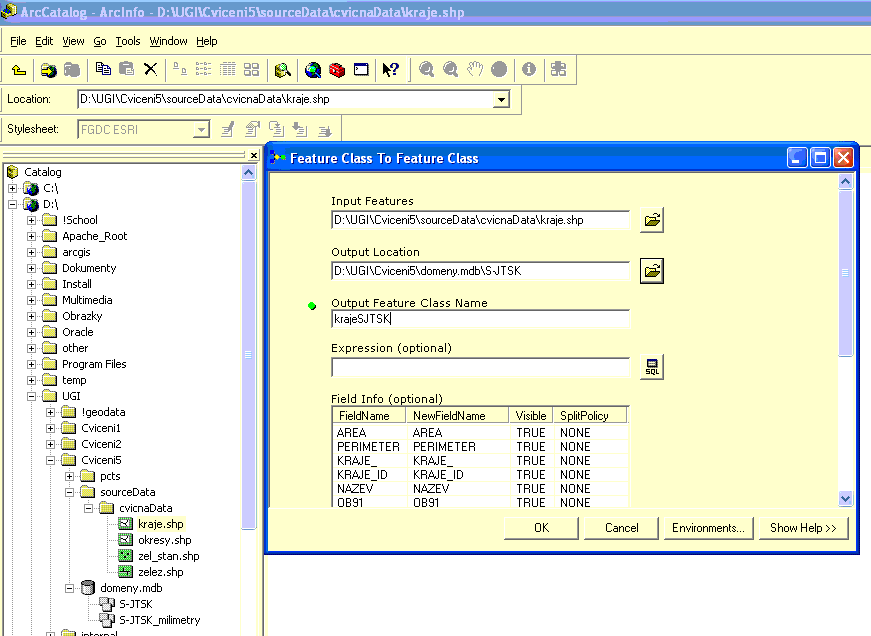
Task: Expand the !School folder
Action: [32, 221]
